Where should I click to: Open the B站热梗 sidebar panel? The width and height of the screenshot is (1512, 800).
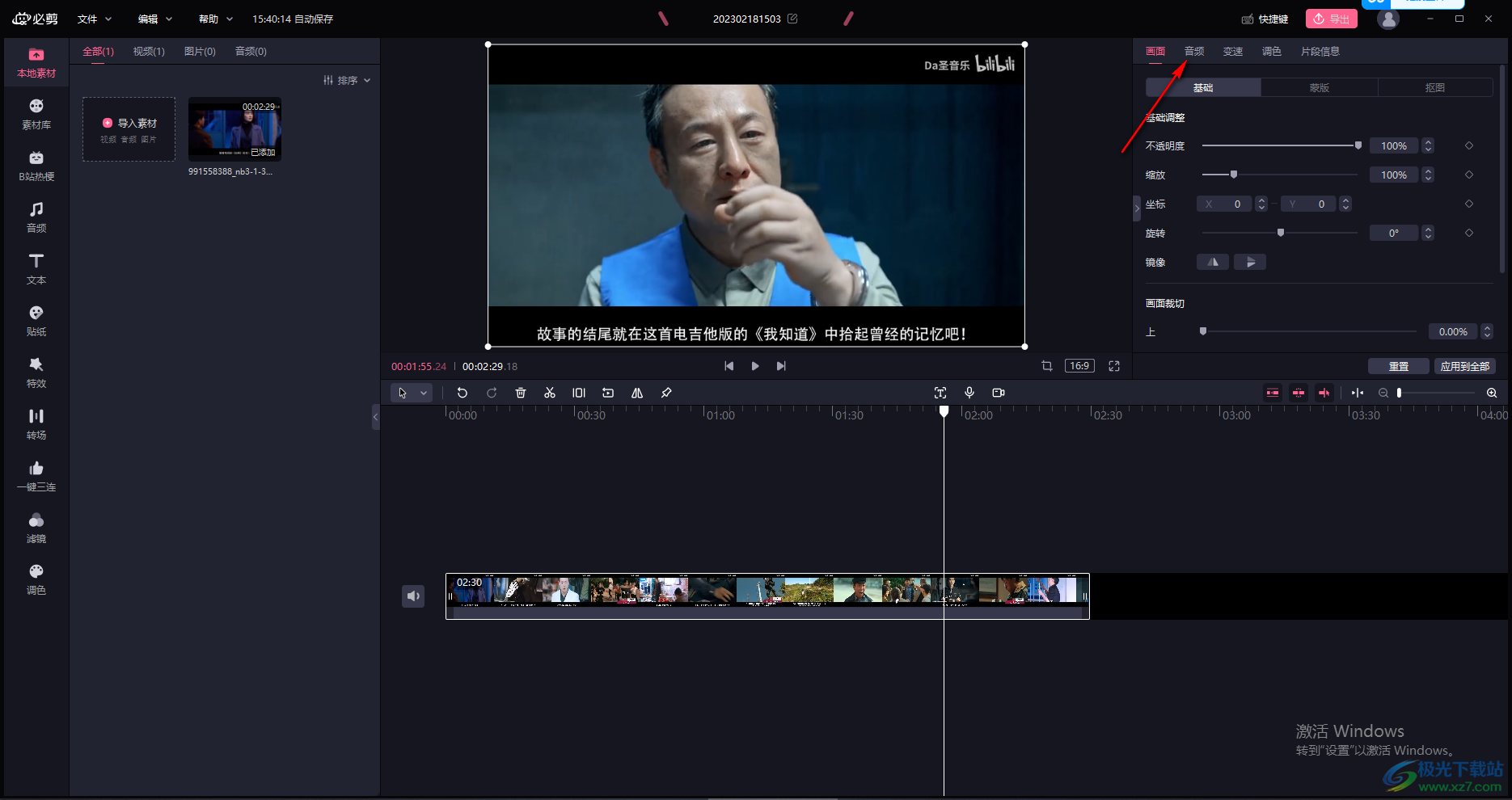(36, 166)
